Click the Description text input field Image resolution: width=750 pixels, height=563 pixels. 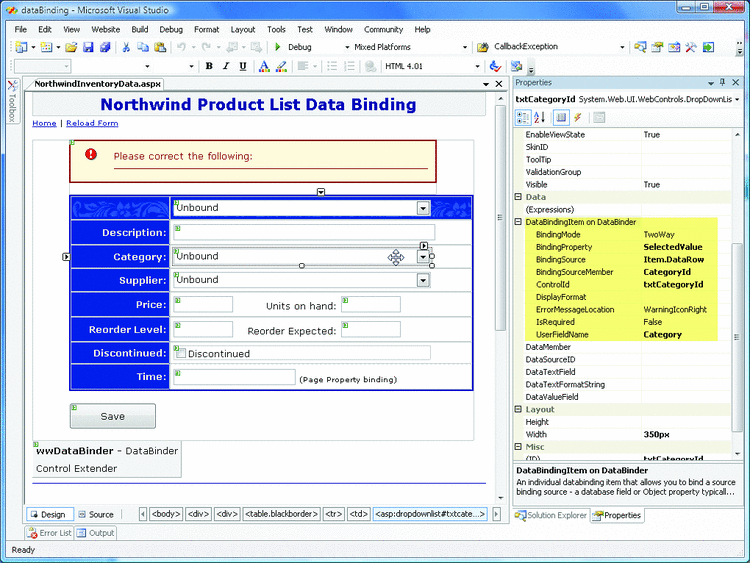pyautogui.click(x=304, y=232)
